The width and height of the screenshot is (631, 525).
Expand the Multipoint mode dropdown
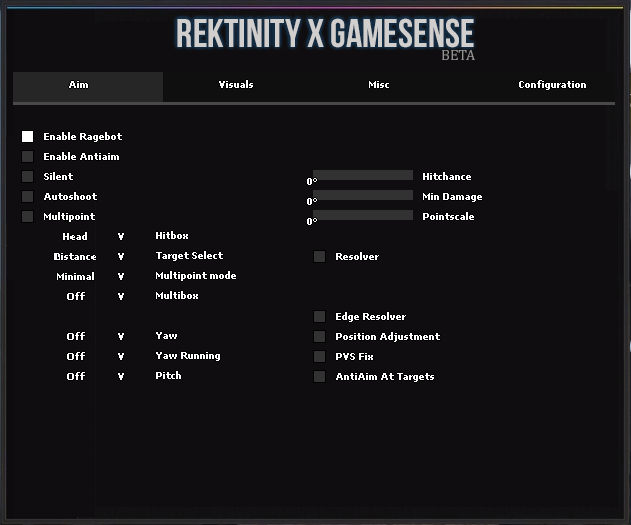point(121,277)
